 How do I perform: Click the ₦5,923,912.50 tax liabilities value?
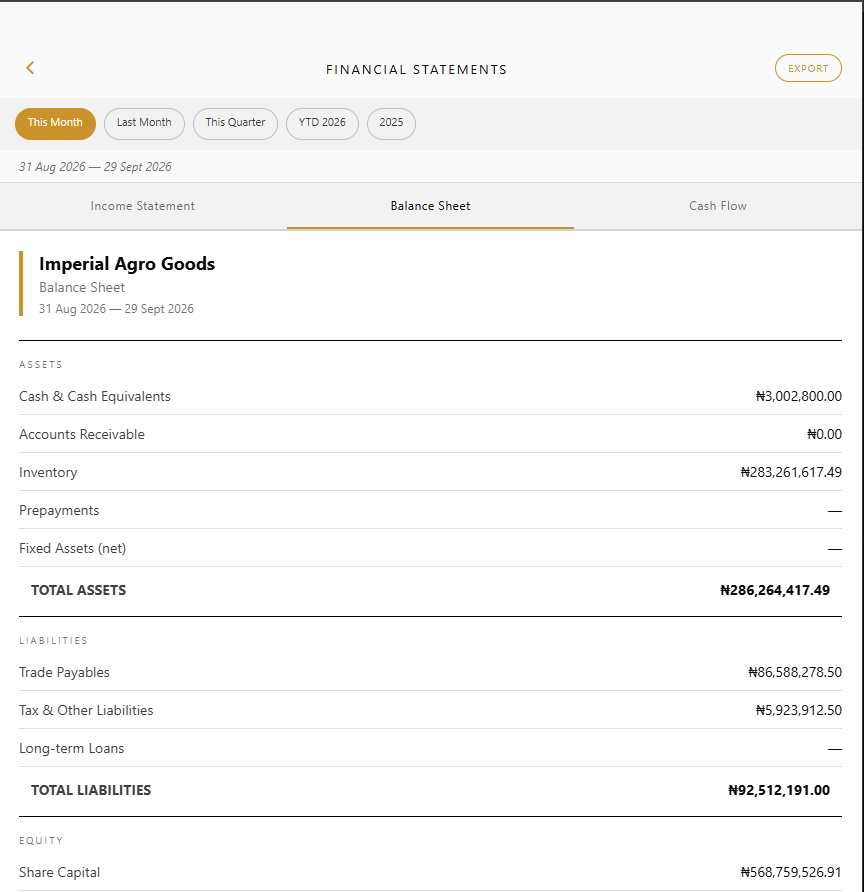click(798, 711)
